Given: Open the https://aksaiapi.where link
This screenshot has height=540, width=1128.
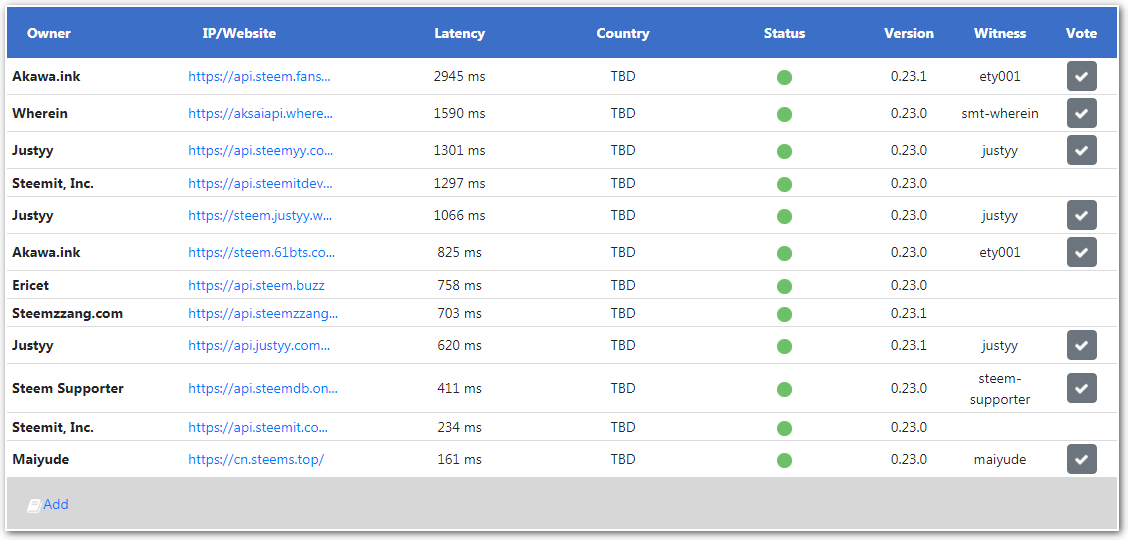Looking at the screenshot, I should click(260, 113).
